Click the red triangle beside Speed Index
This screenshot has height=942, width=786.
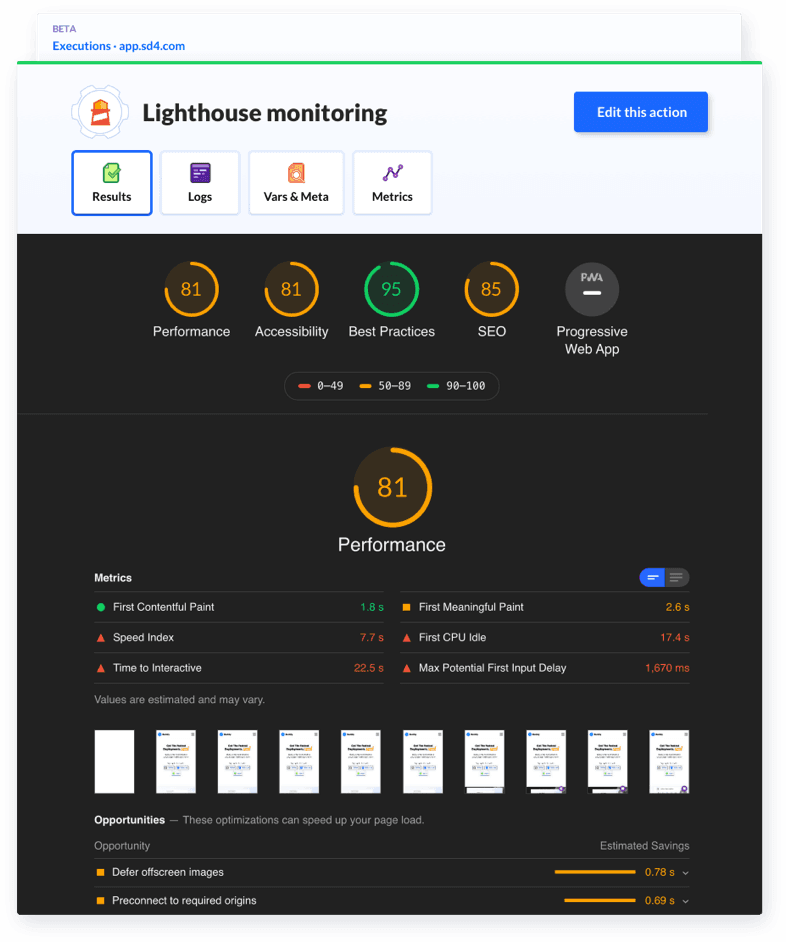[x=100, y=638]
